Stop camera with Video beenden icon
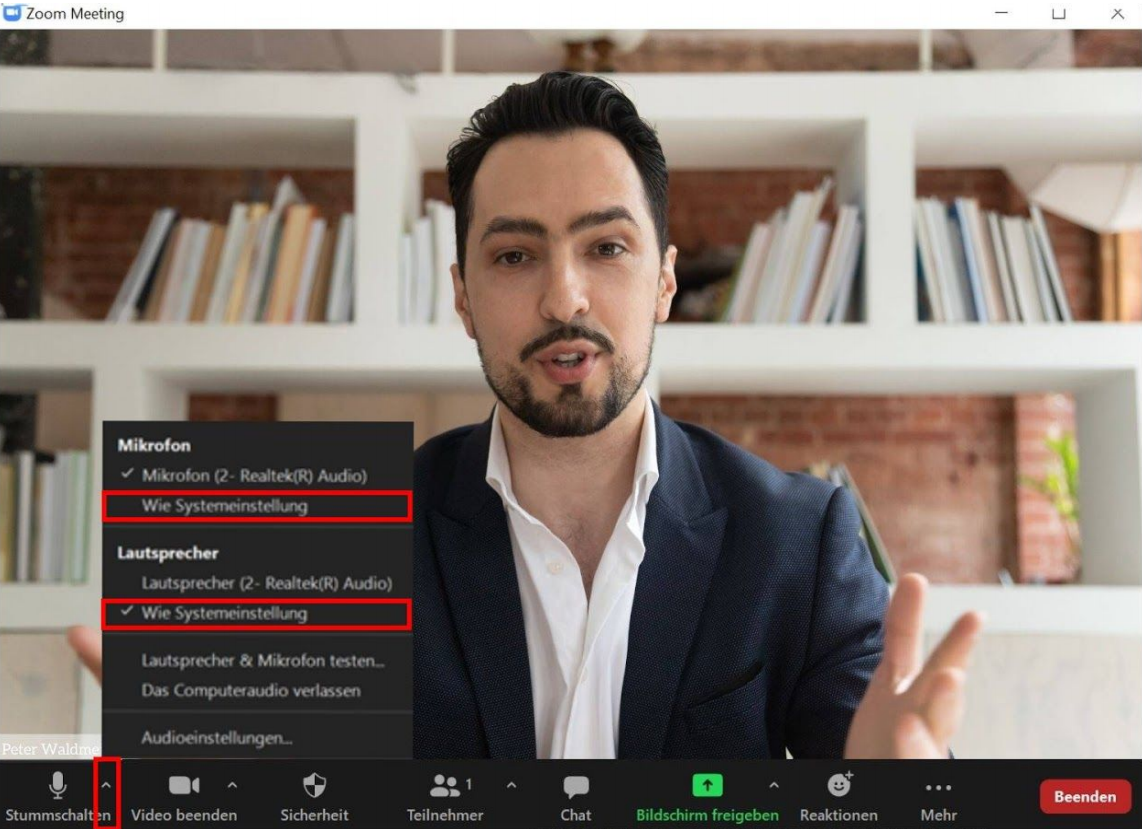Viewport: 1142px width, 829px height. tap(184, 786)
